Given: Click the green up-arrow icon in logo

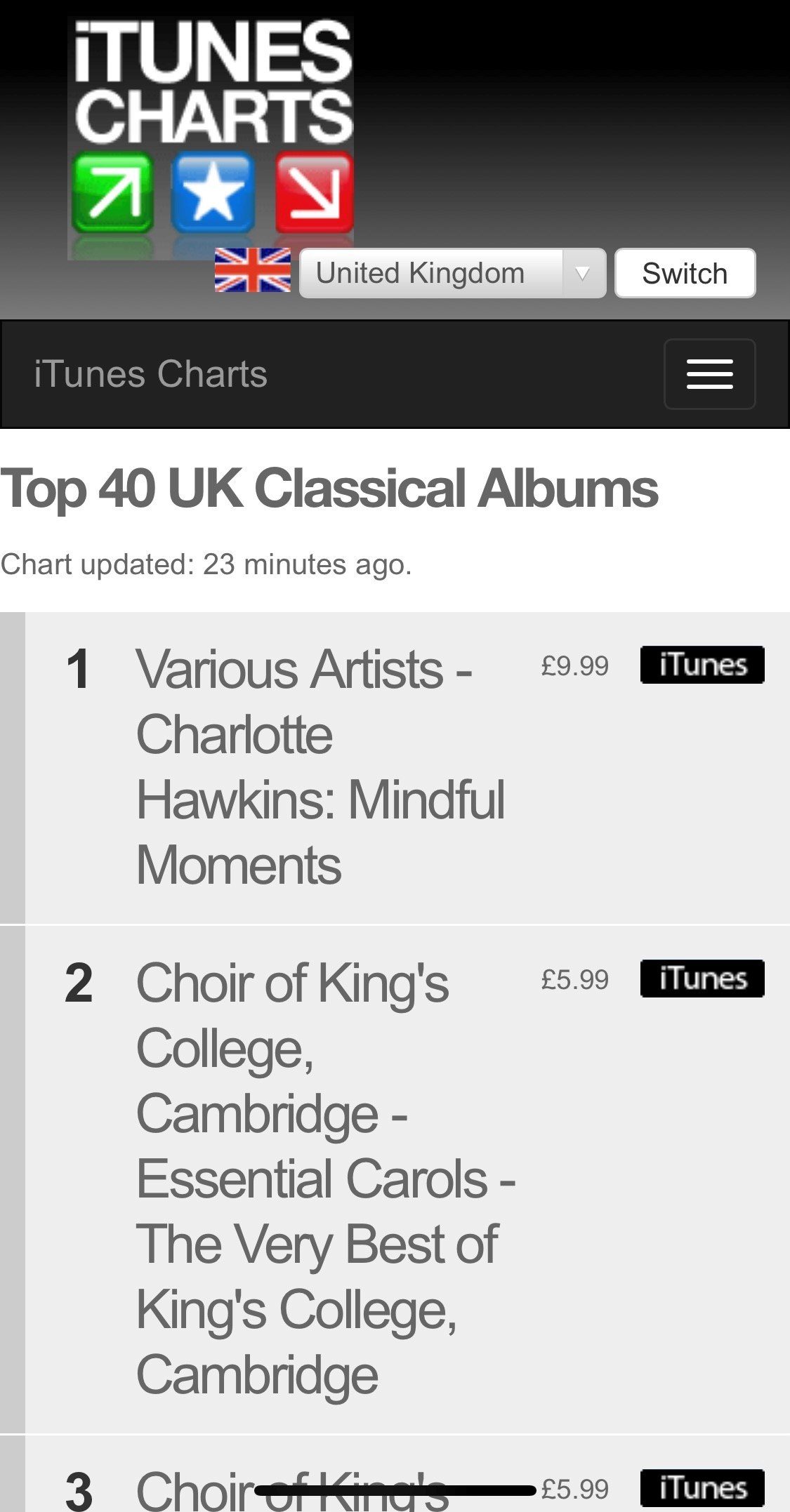Looking at the screenshot, I should point(112,192).
